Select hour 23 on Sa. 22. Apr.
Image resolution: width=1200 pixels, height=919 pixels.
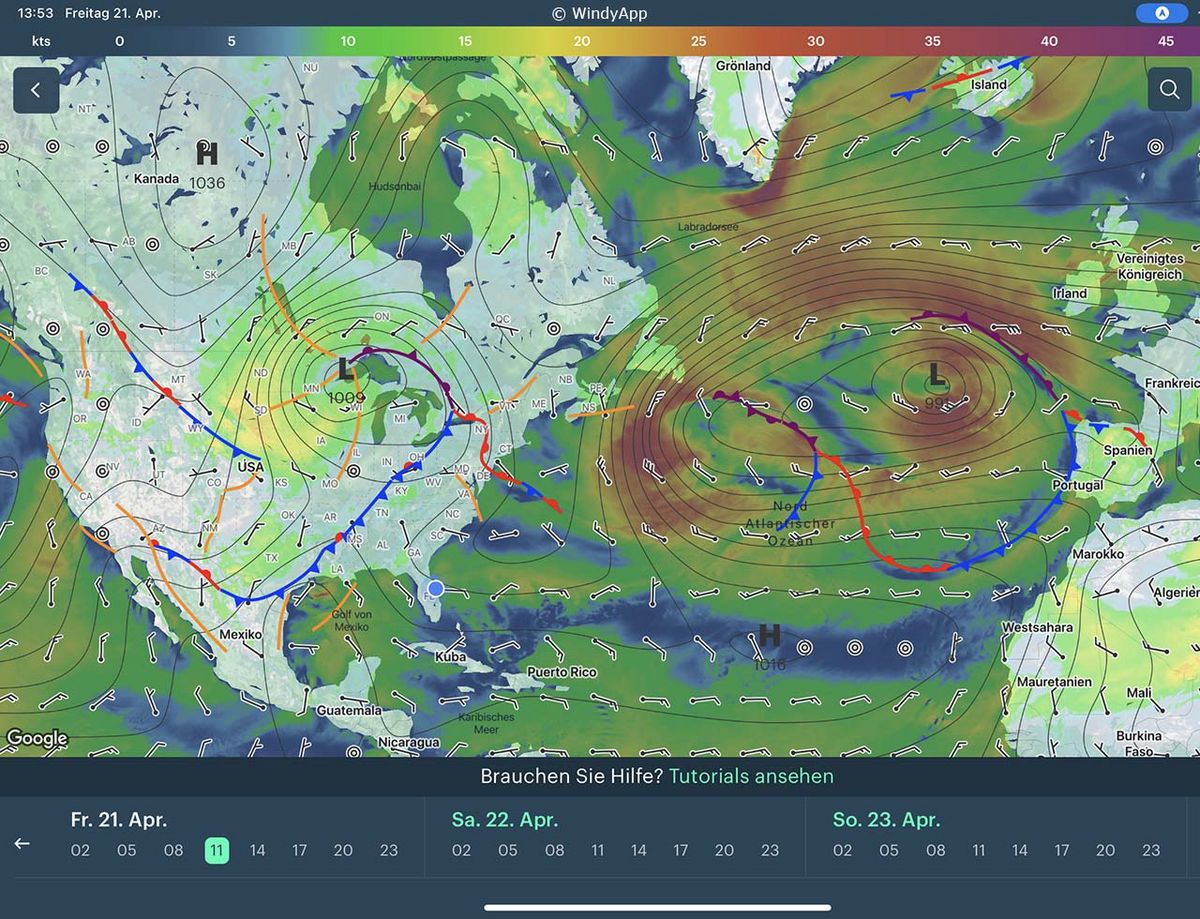[x=769, y=851]
